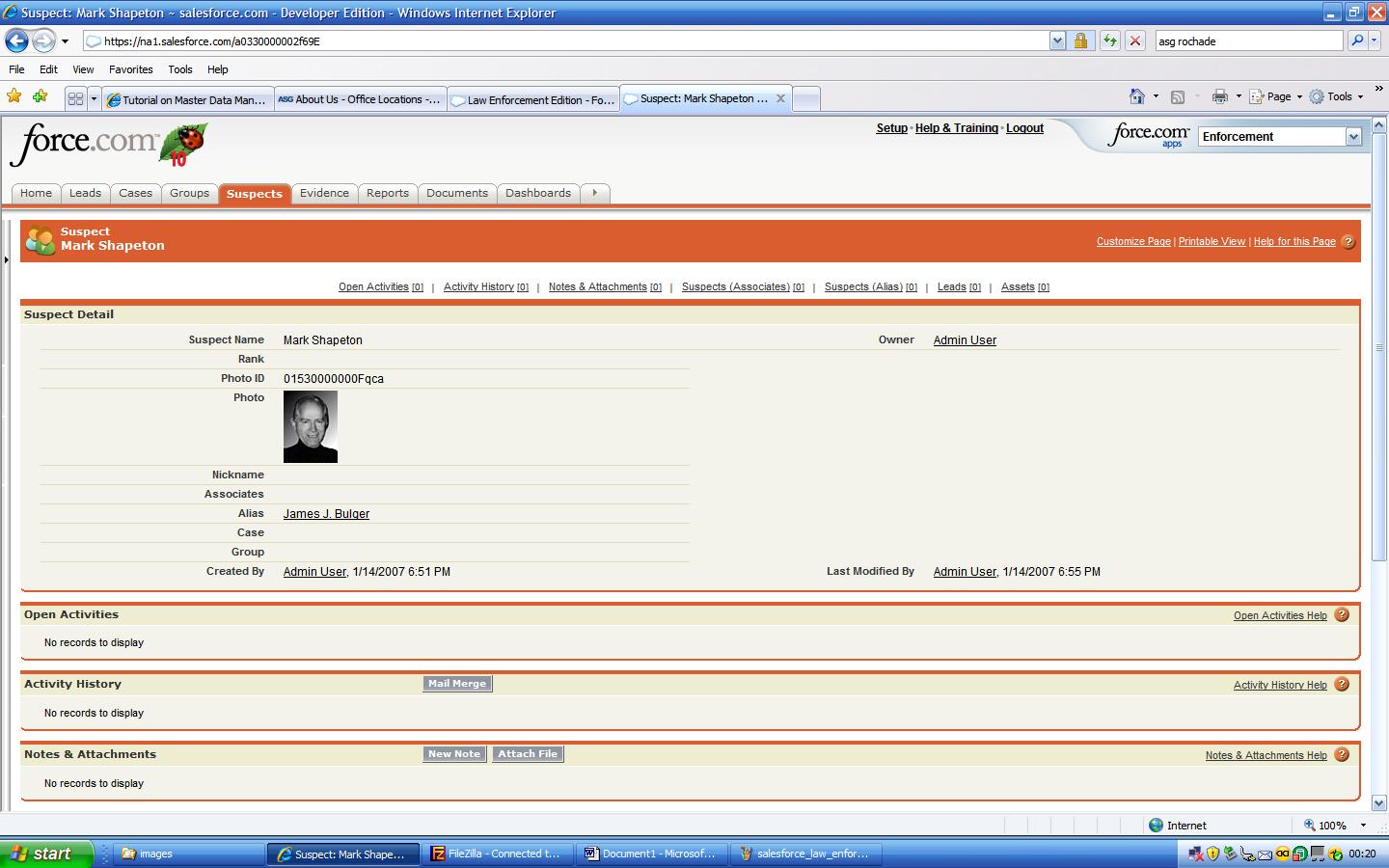Open the File menu
Image resolution: width=1389 pixels, height=868 pixels.
tap(16, 69)
